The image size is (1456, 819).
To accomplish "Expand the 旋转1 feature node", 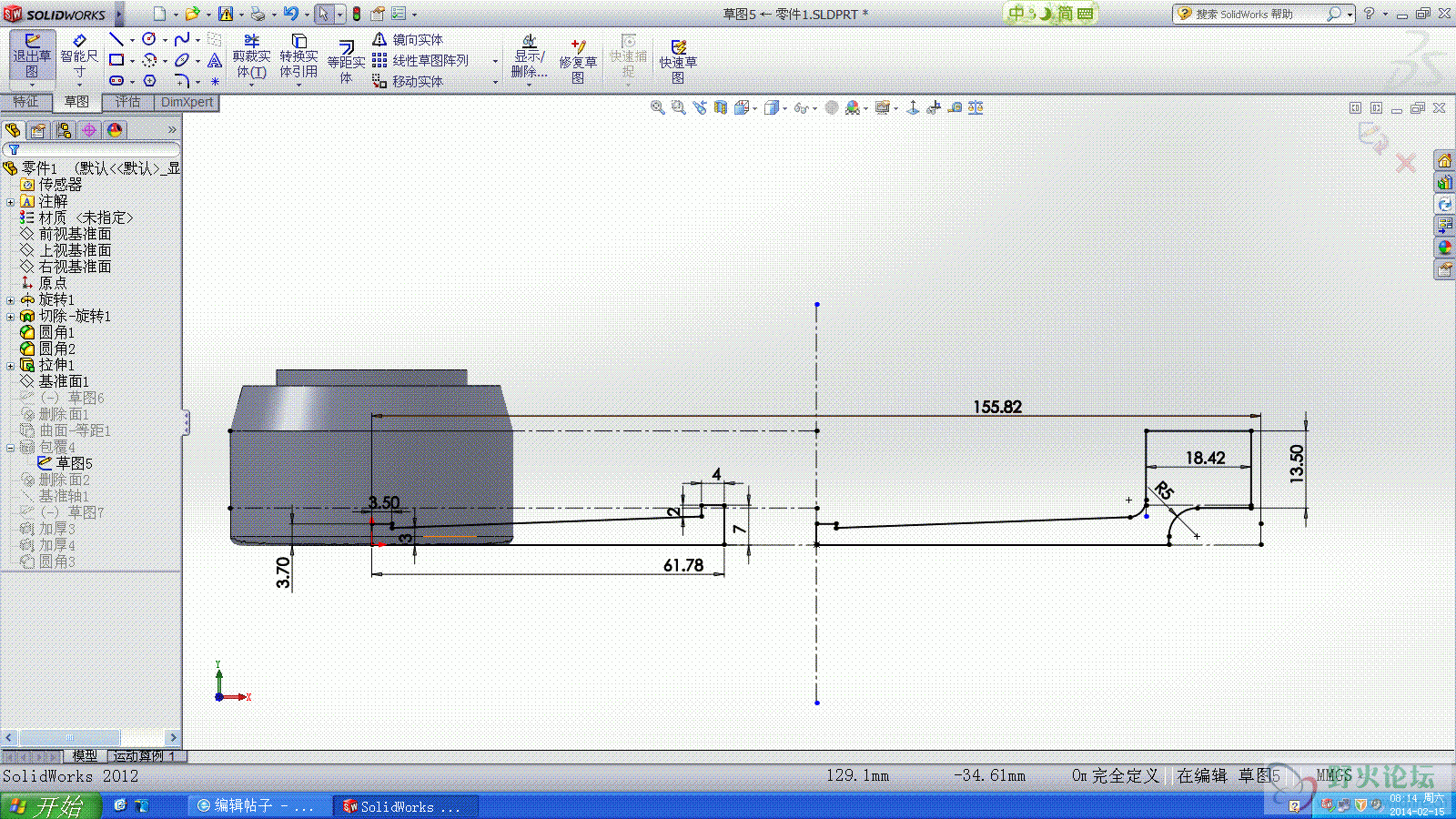I will (10, 300).
